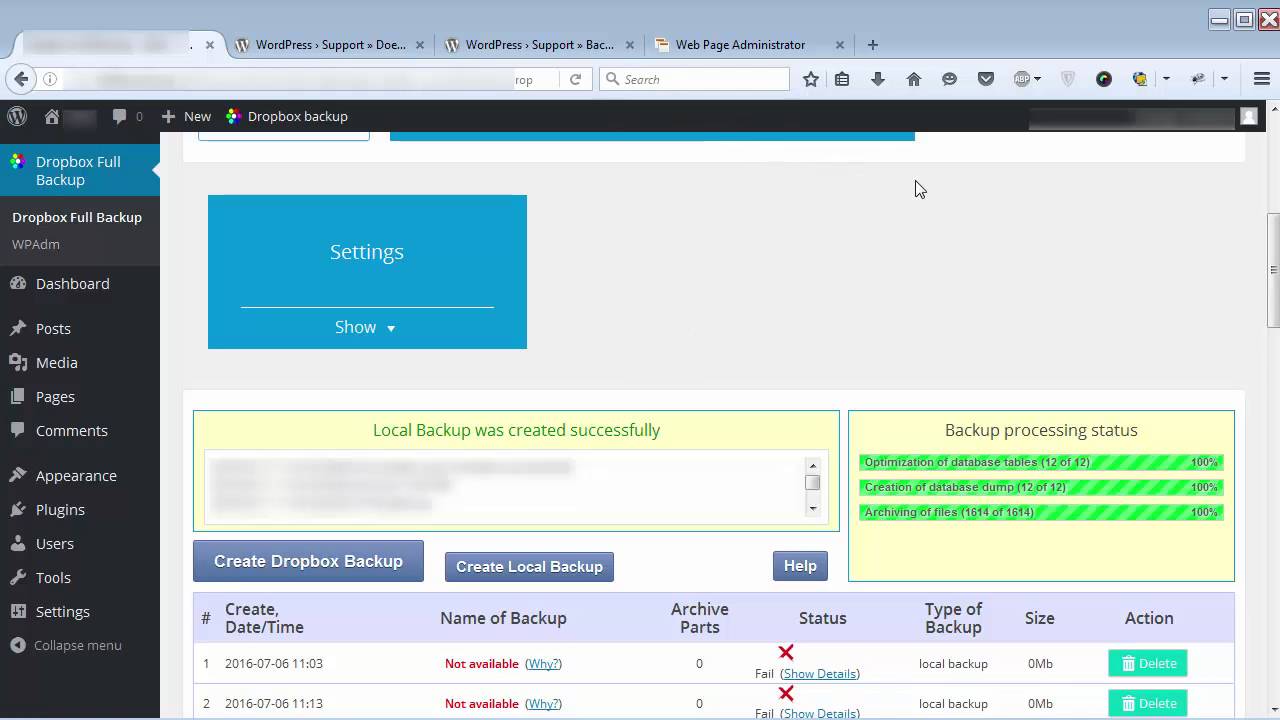Click the grey shield extension icon
Screen dimensions: 1280x720
click(x=1068, y=79)
